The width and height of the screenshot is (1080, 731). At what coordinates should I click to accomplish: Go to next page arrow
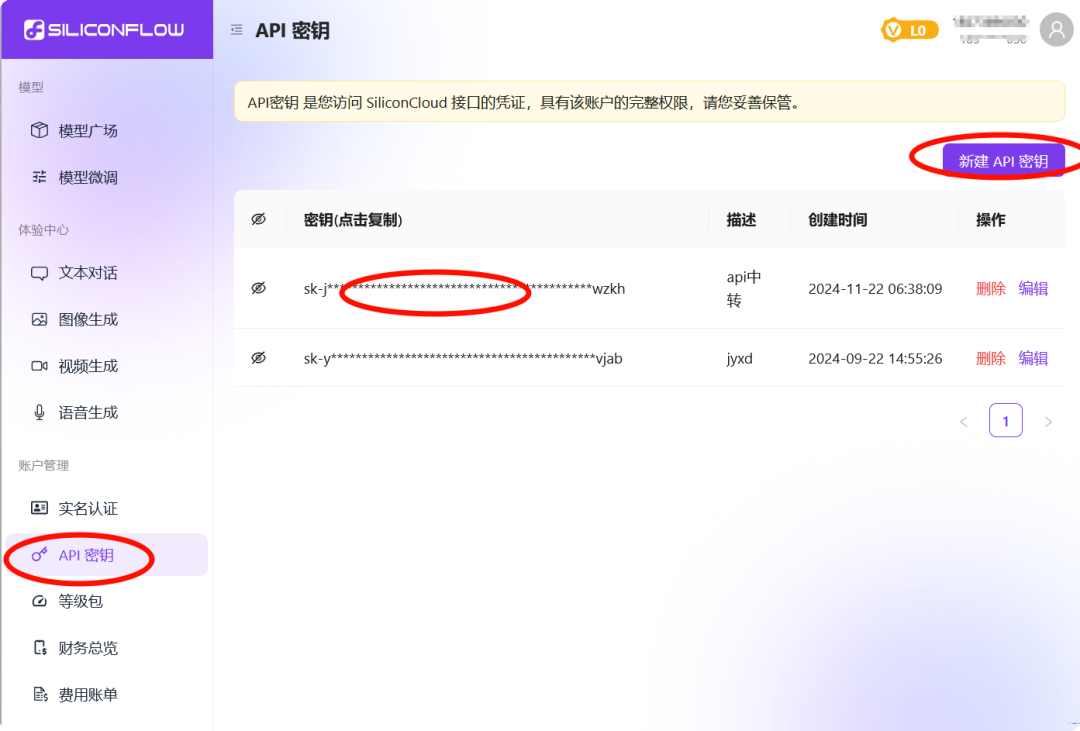click(x=1048, y=421)
